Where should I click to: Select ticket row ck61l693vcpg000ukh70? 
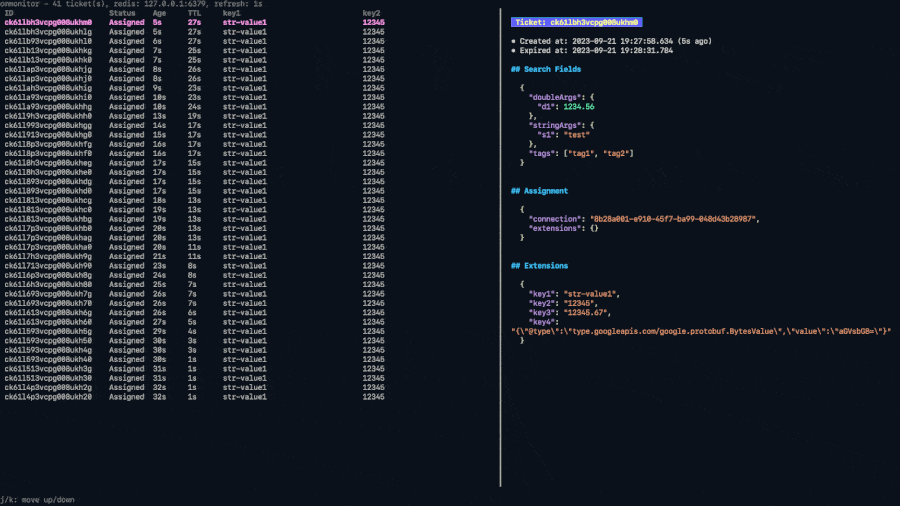[x=195, y=303]
